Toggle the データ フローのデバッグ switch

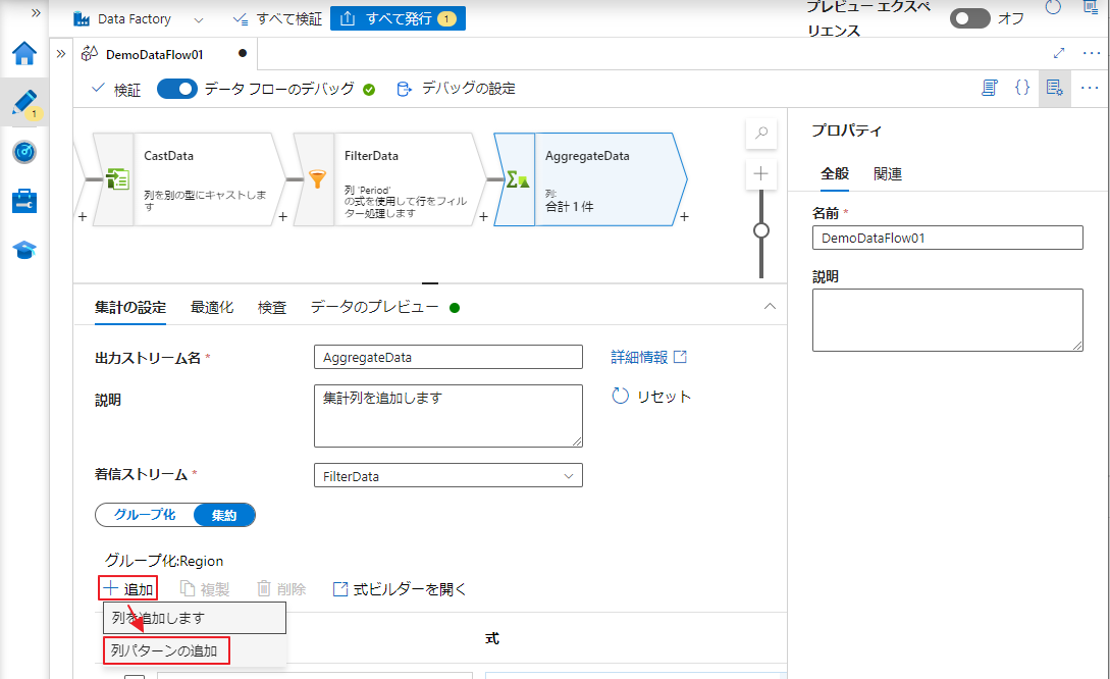click(x=178, y=89)
